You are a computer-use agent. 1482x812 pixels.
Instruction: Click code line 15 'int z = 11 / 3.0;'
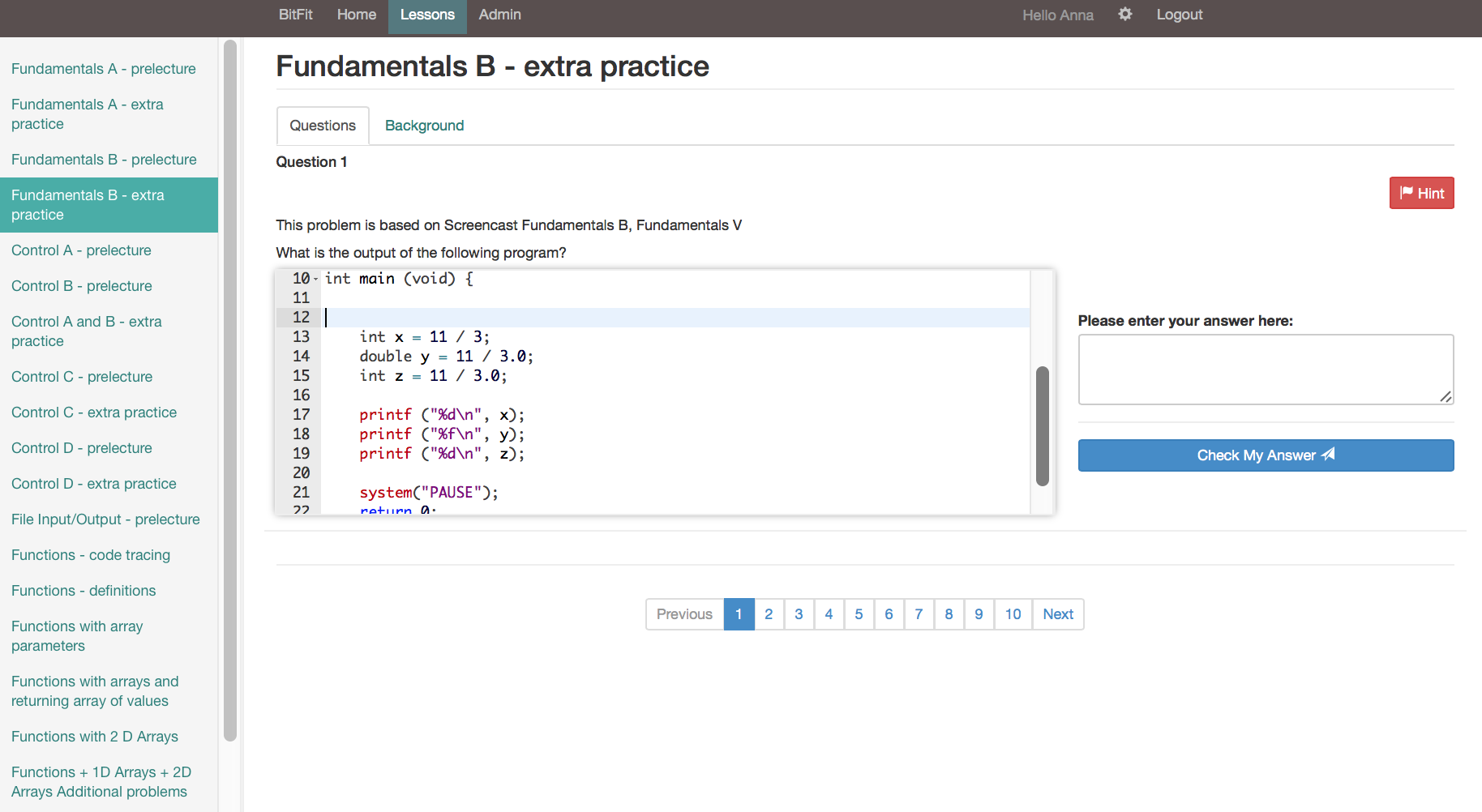[x=433, y=376]
